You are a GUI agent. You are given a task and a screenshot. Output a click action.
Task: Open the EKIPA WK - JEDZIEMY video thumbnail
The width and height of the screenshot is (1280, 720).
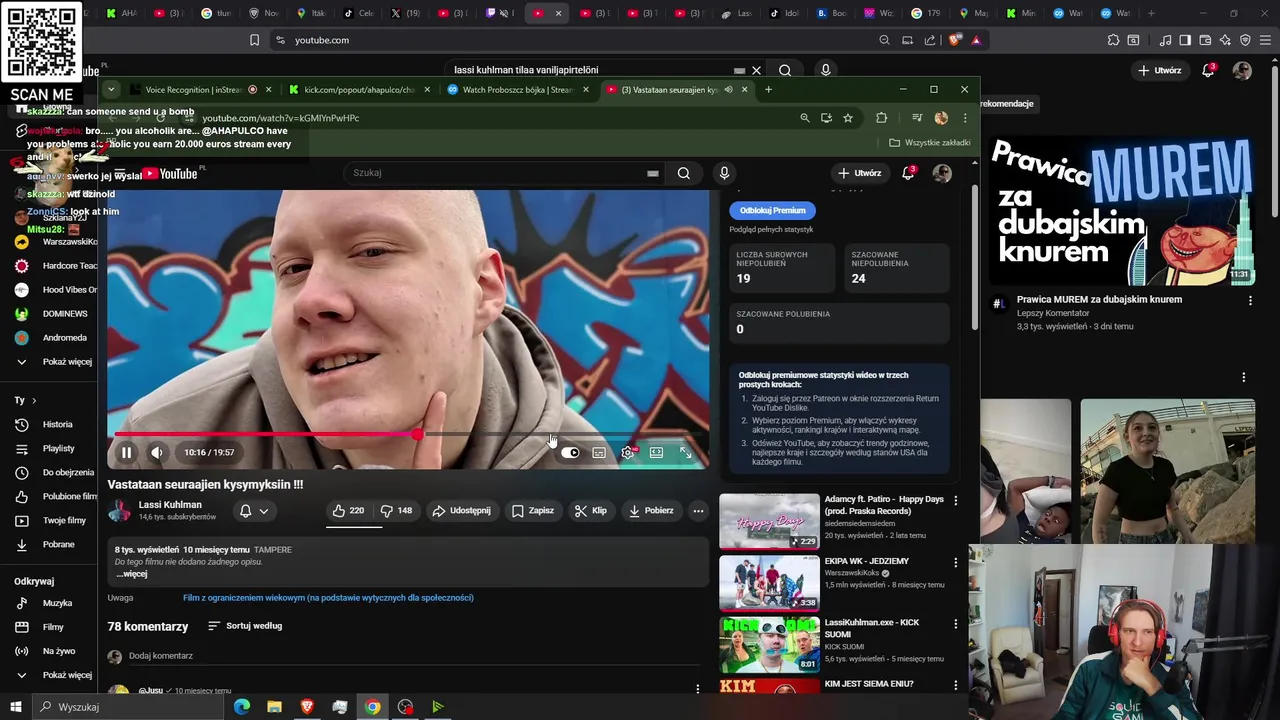[x=769, y=582]
